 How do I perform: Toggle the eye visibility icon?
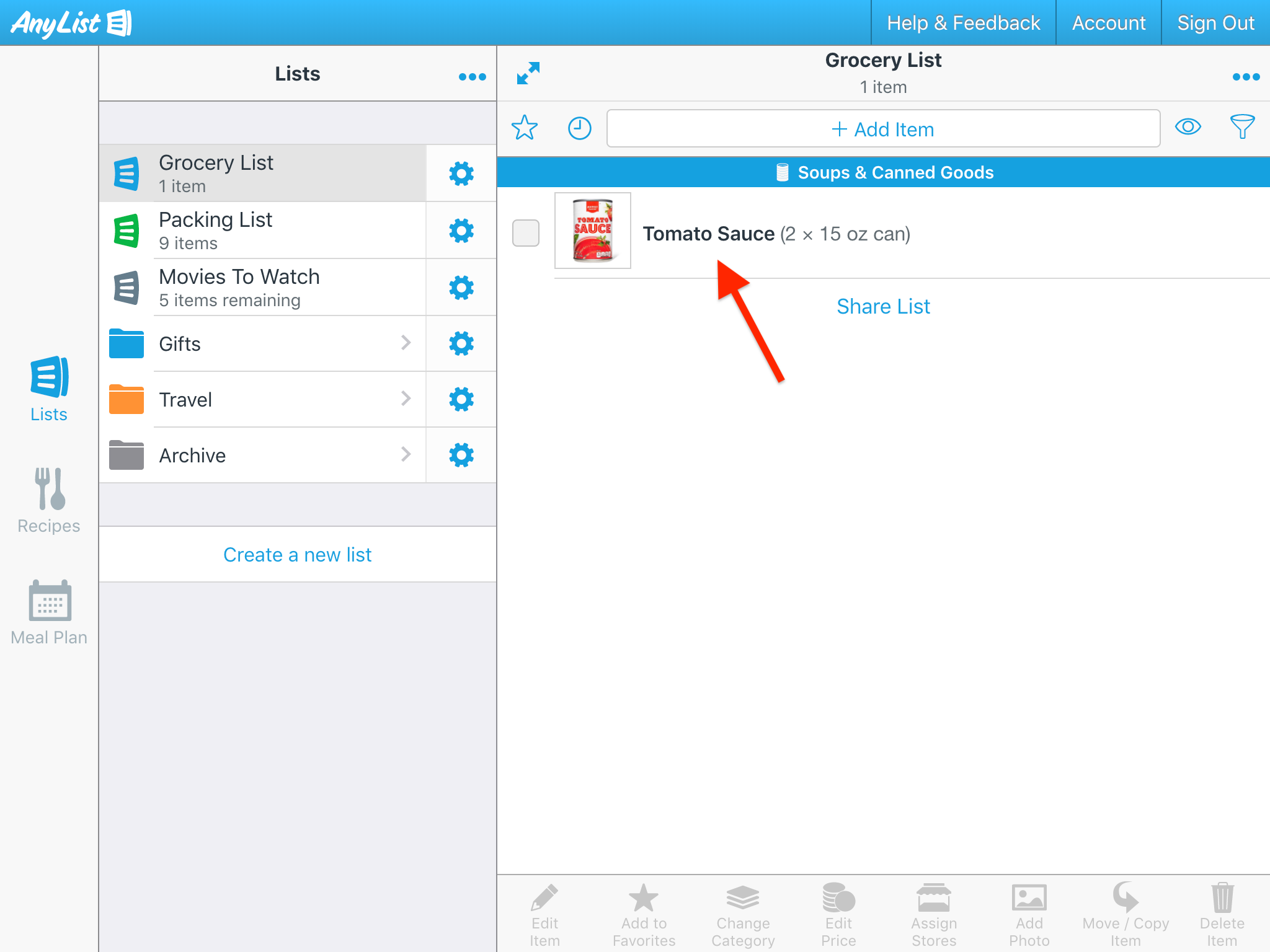[1188, 127]
